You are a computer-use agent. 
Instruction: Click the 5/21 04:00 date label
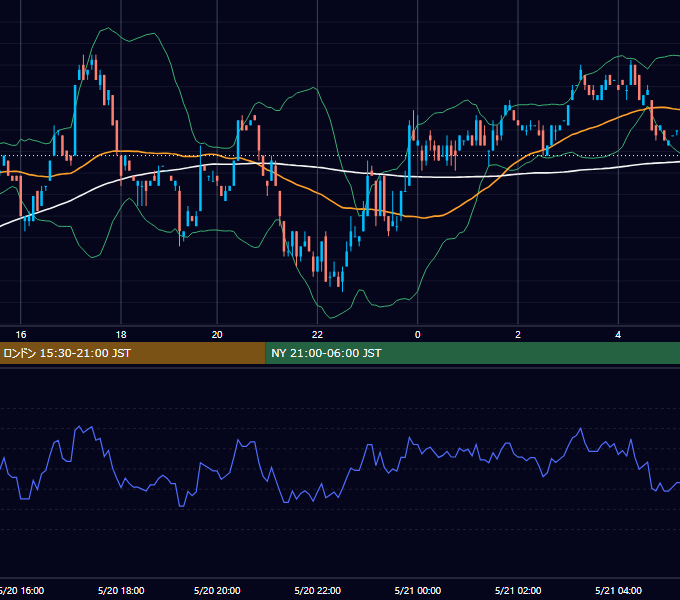click(618, 590)
